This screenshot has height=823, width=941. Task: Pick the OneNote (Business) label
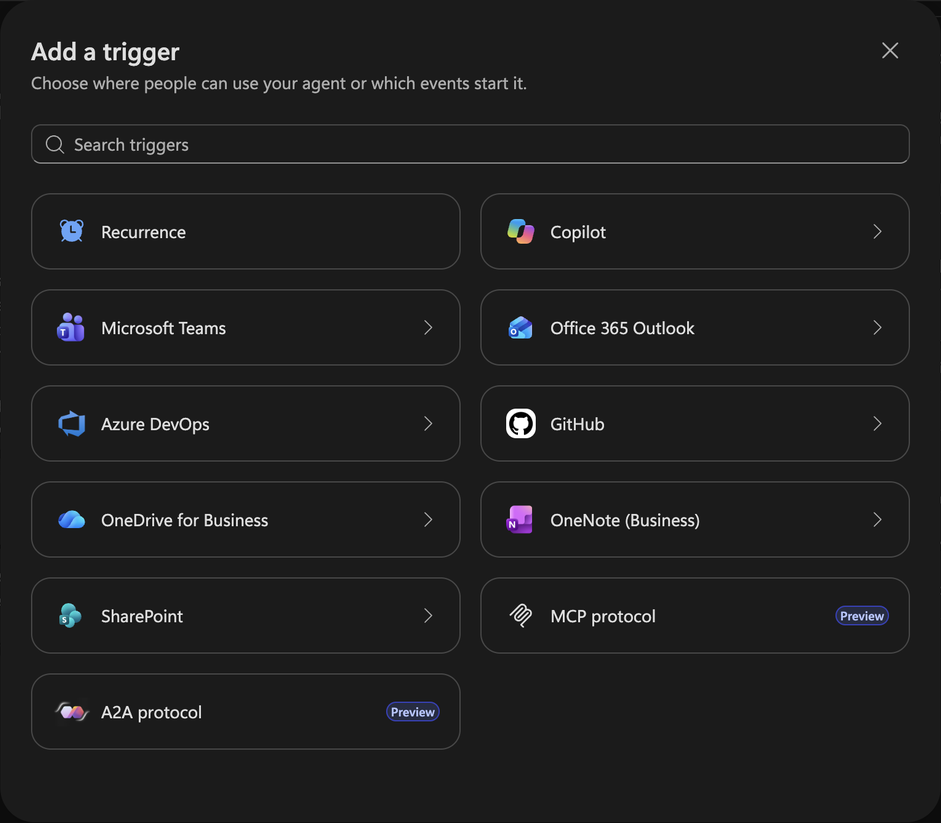coord(625,520)
